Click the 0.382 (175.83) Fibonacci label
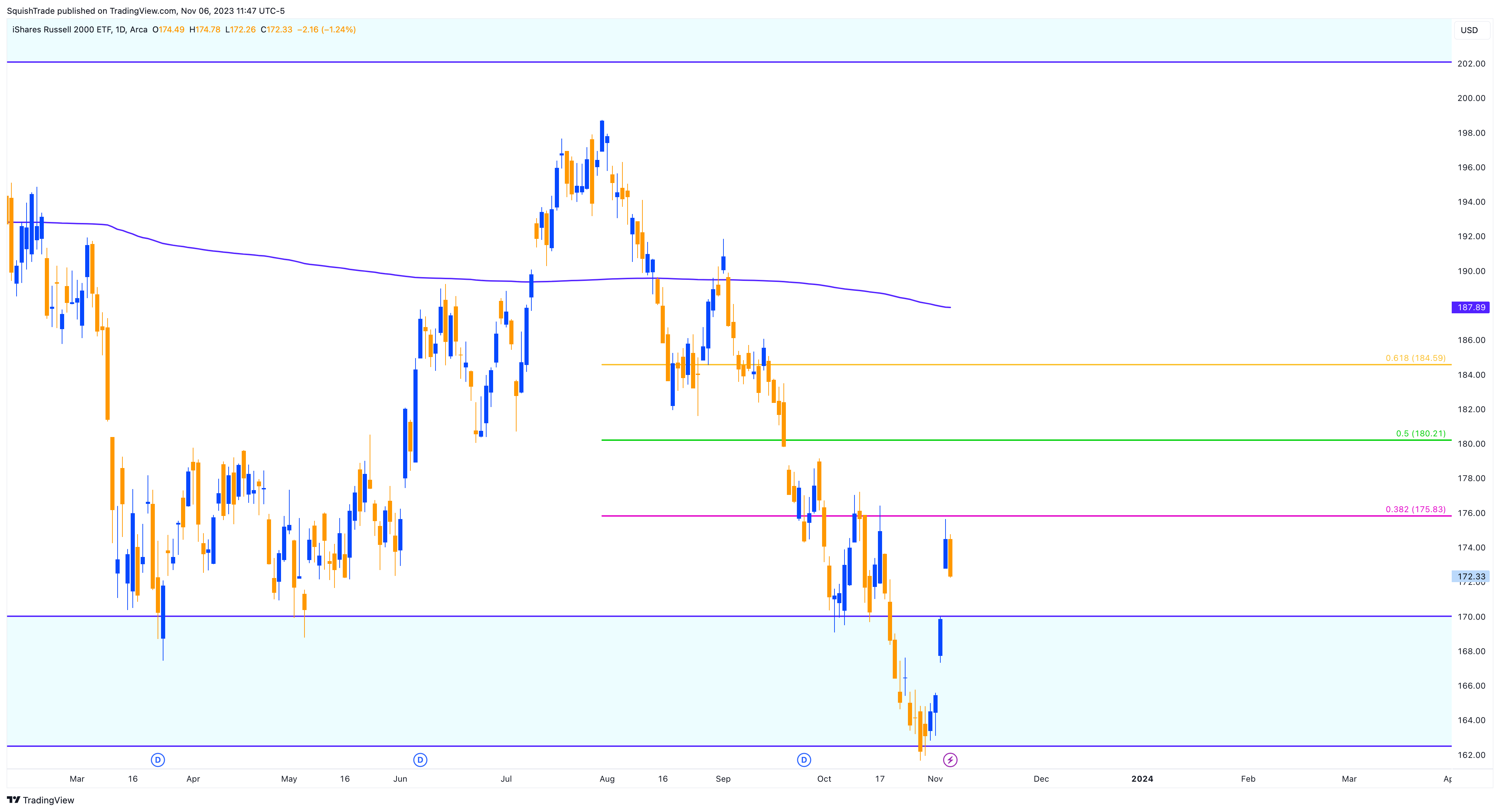Image resolution: width=1500 pixels, height=812 pixels. point(1416,509)
